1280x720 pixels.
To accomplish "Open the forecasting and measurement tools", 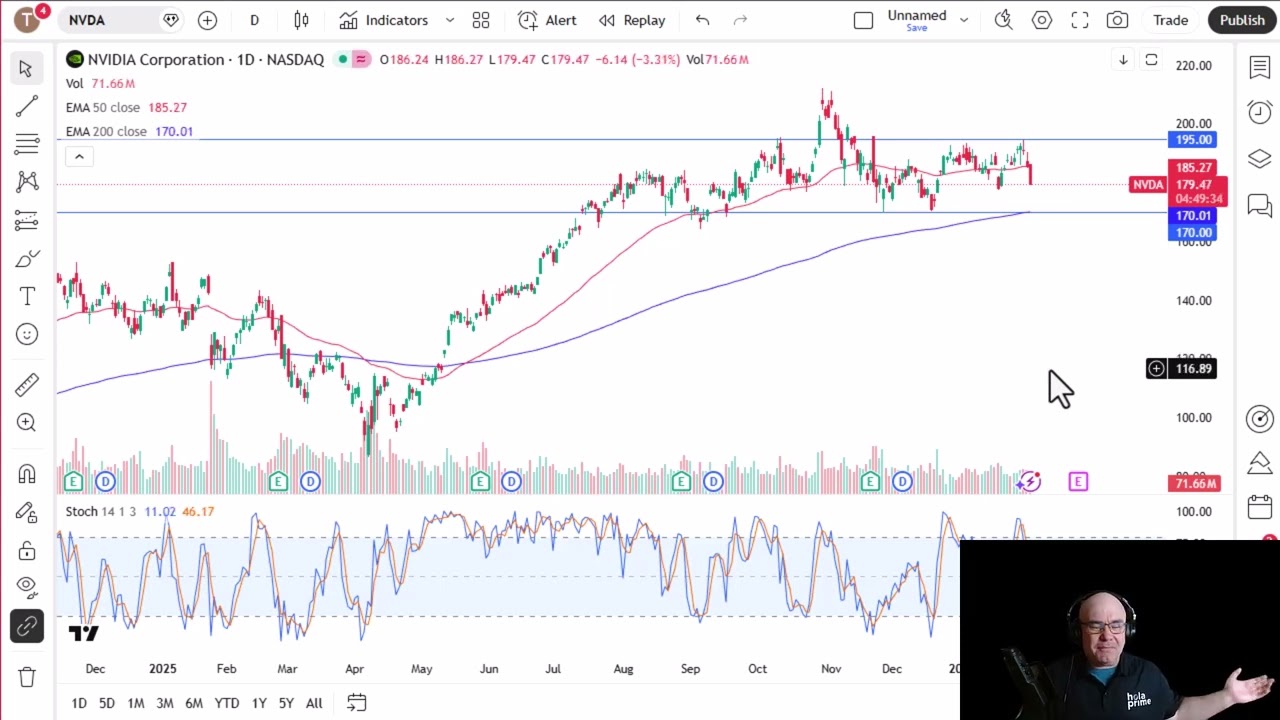I will coord(26,220).
